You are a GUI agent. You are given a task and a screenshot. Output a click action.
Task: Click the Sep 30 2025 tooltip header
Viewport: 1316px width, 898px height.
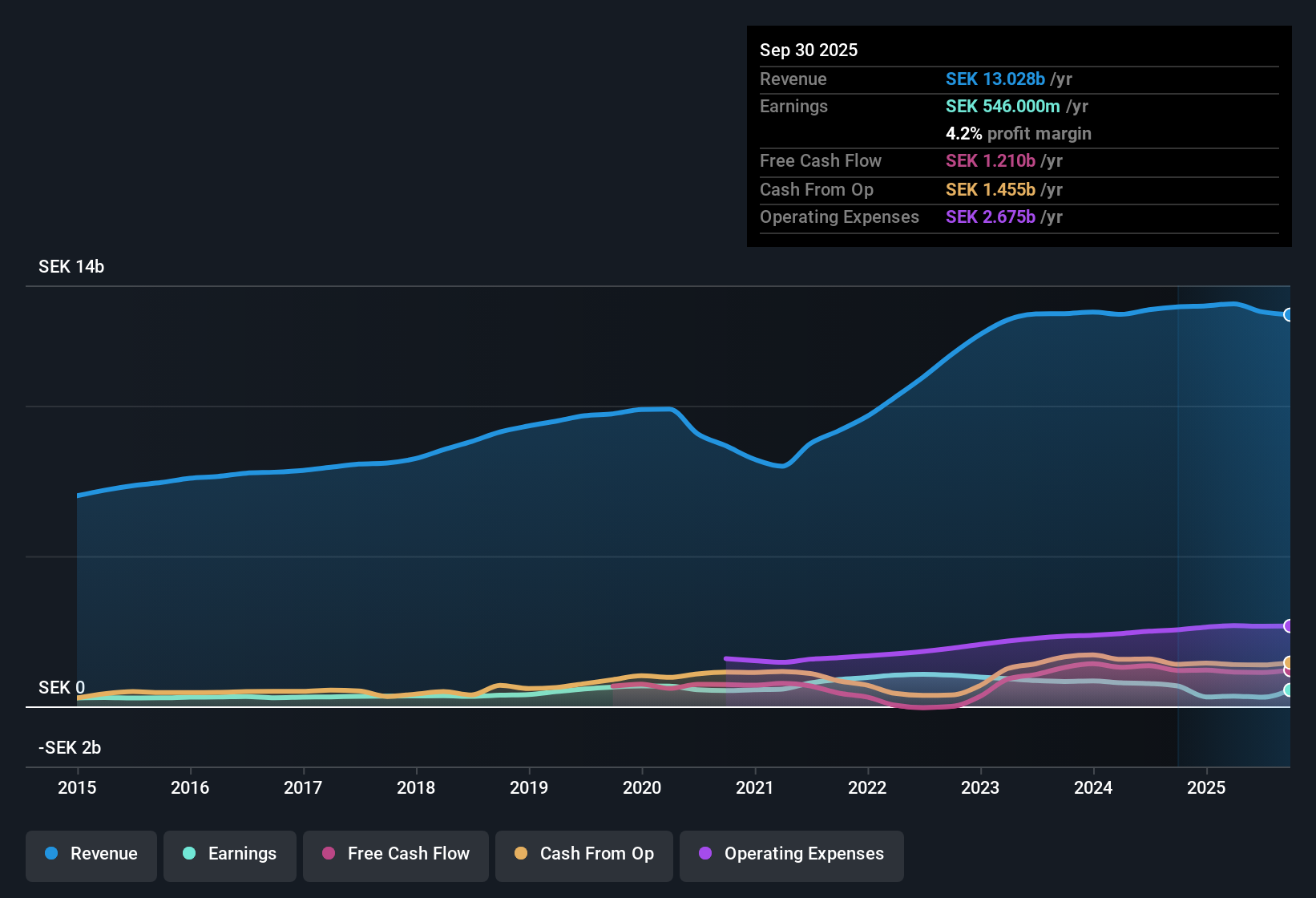(809, 50)
